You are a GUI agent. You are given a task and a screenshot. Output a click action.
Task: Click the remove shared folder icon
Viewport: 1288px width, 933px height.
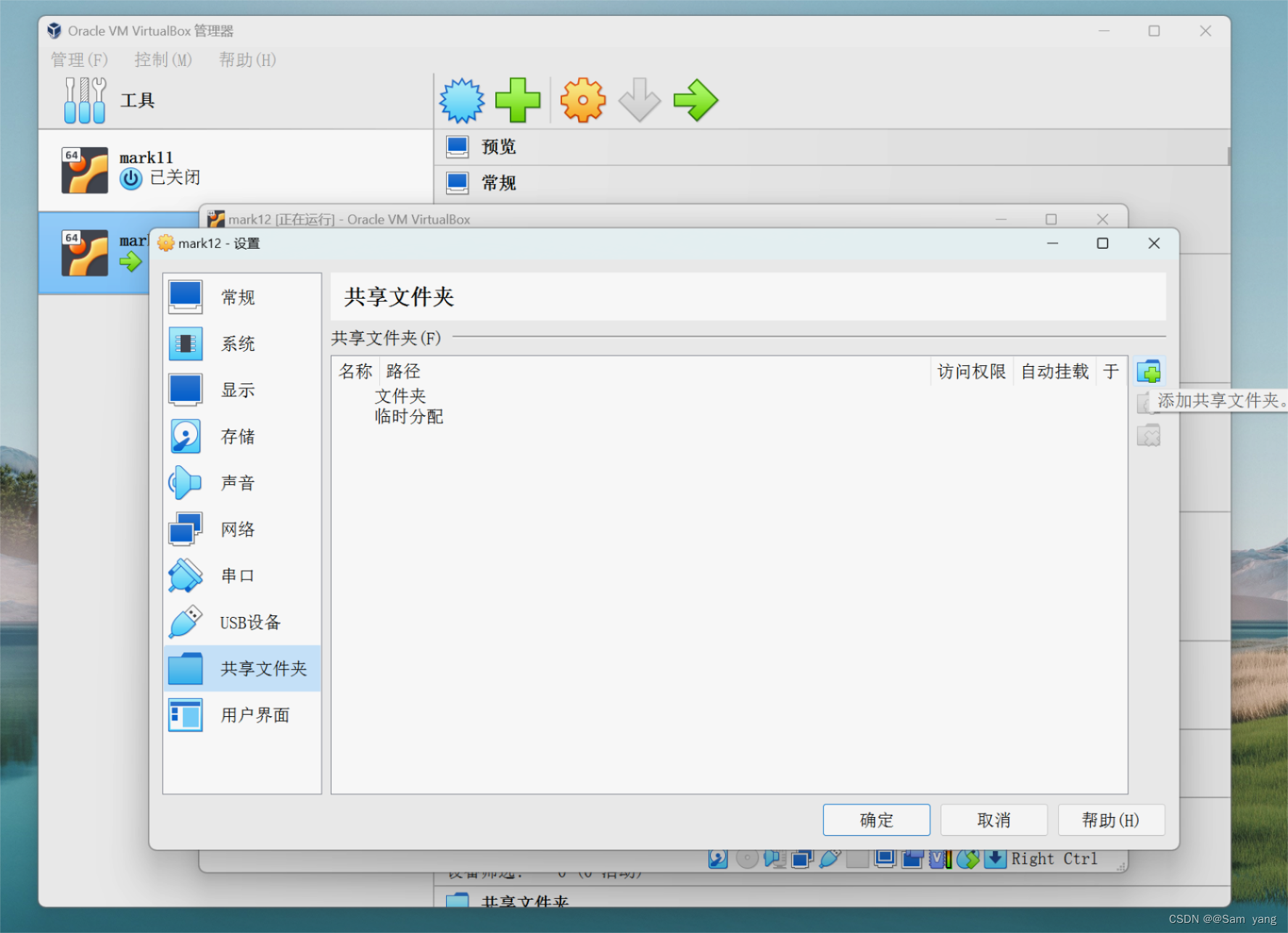click(1149, 435)
